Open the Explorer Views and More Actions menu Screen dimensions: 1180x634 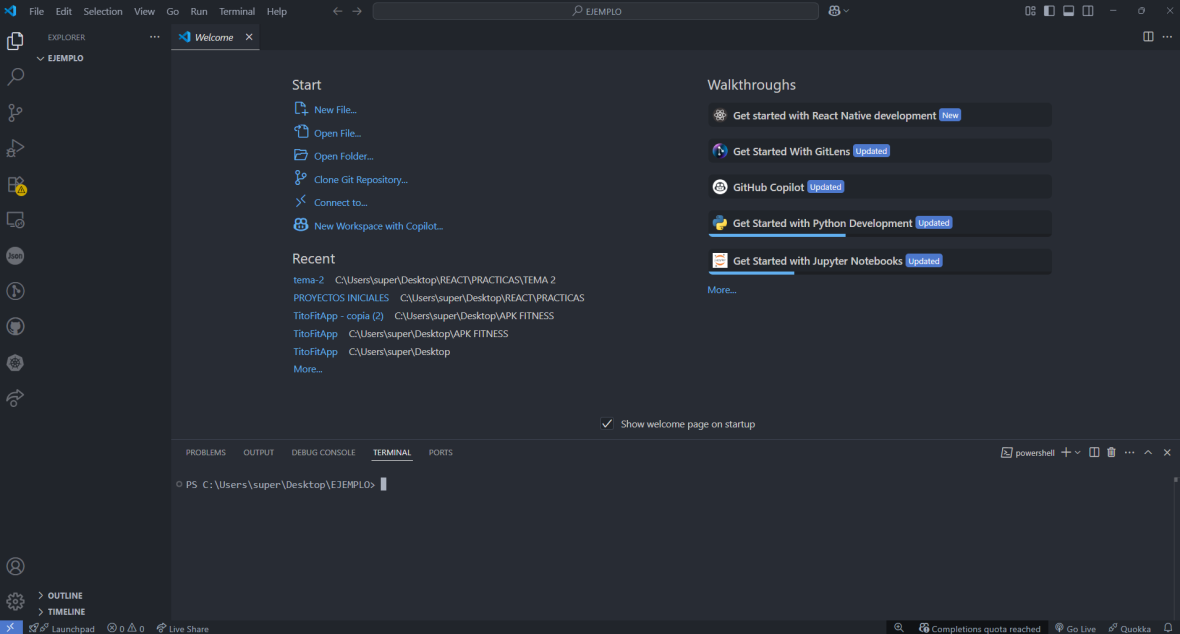coord(154,37)
